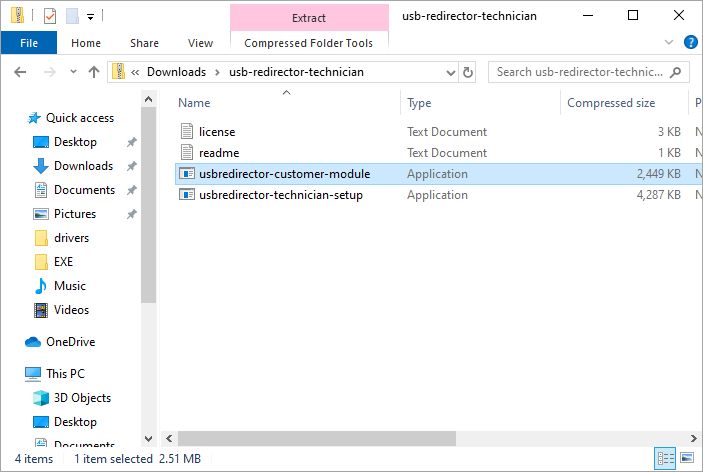This screenshot has height=472, width=703.
Task: Click the usbredirector-customer-module application icon
Action: (187, 173)
